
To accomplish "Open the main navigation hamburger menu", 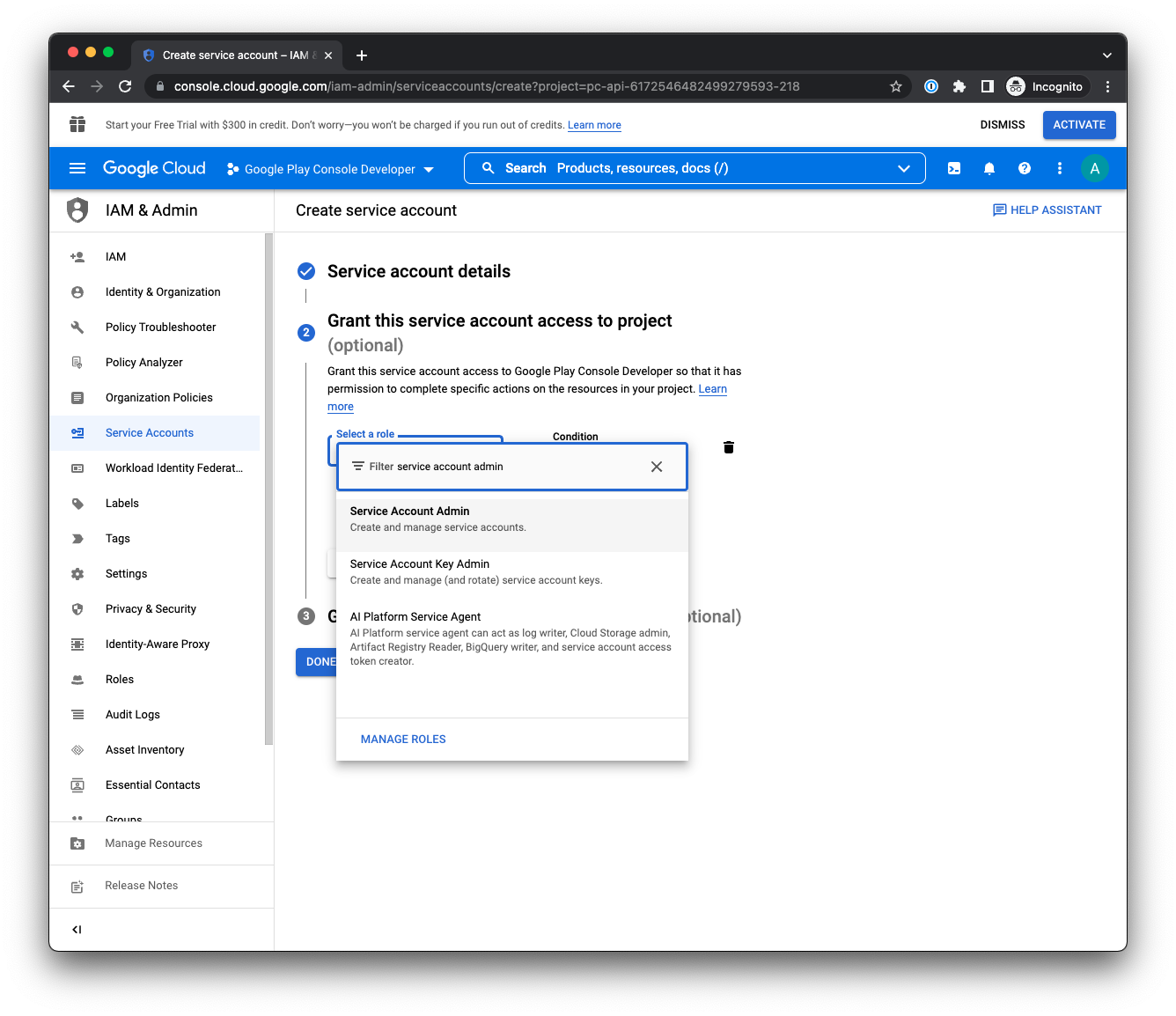I will (x=77, y=168).
